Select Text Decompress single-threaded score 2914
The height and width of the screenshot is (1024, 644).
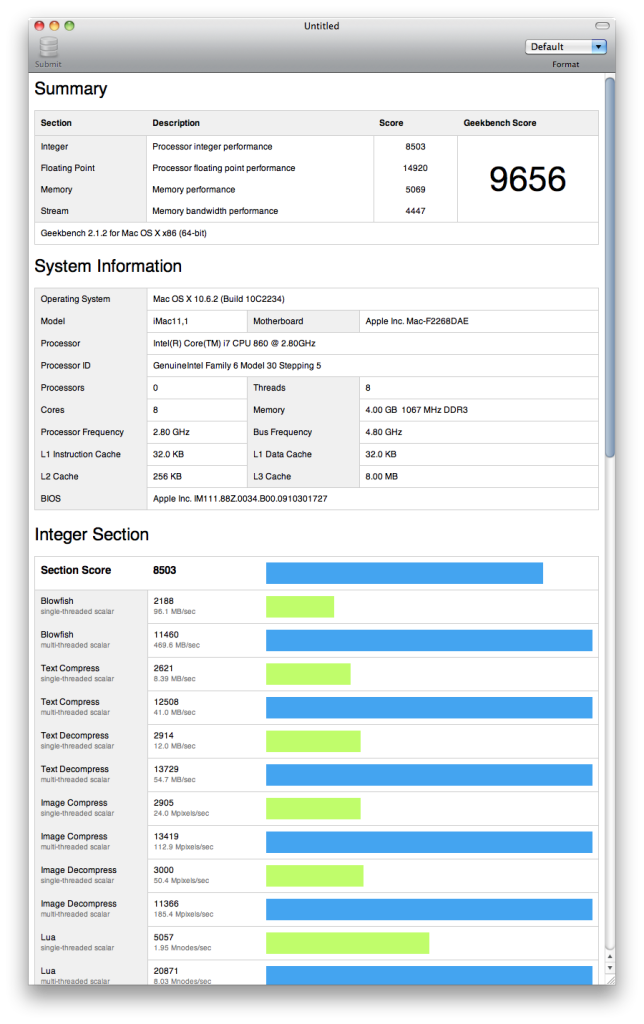coord(163,735)
